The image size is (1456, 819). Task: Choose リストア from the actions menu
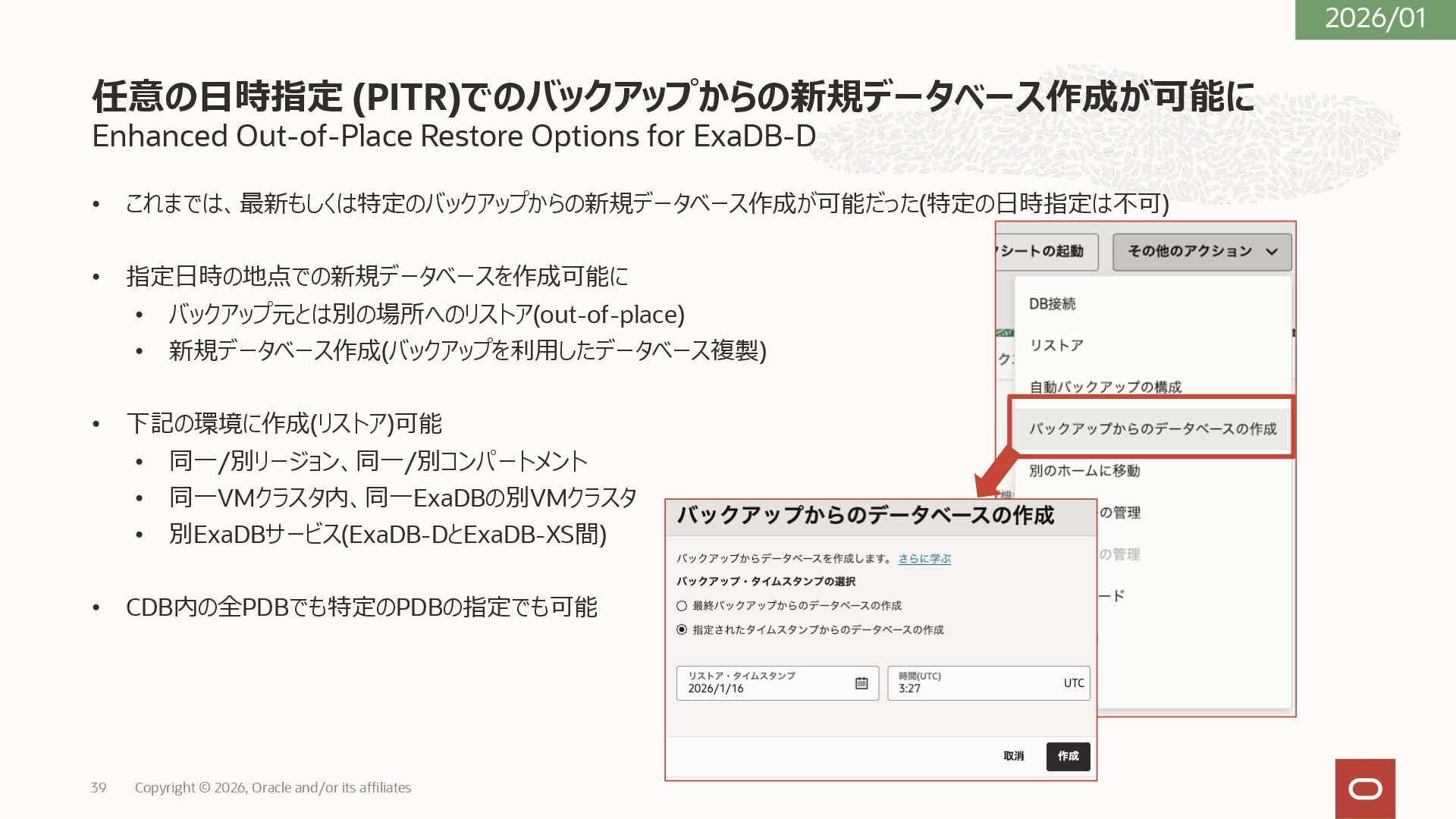coord(1056,346)
